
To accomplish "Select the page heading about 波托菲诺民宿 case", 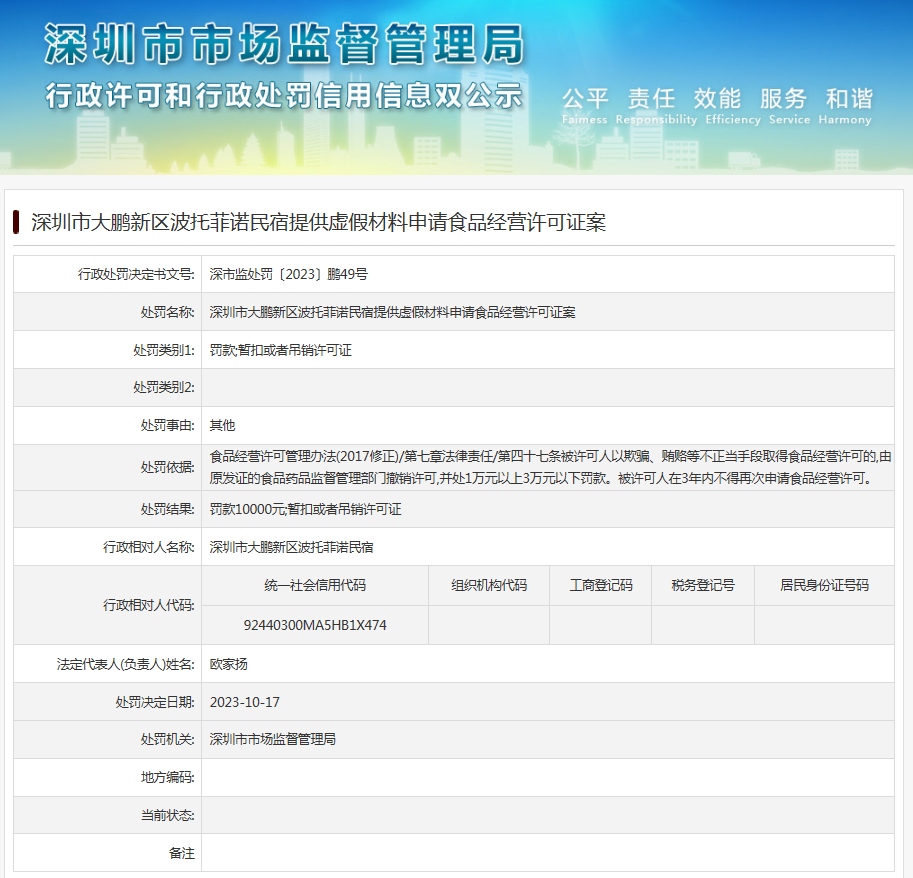I will 319,222.
